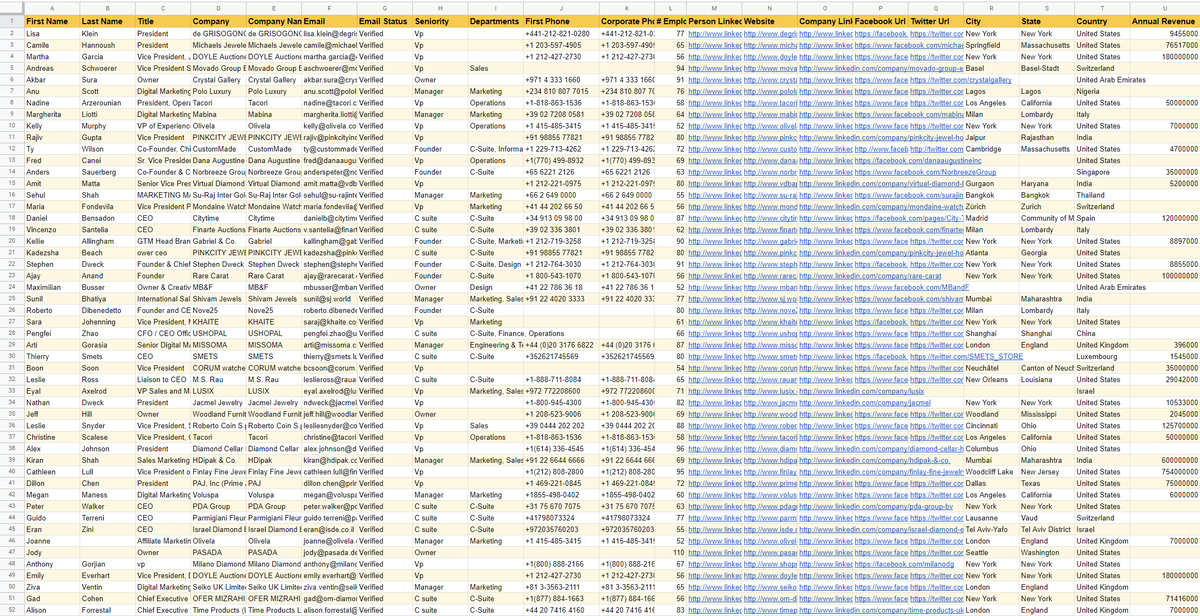Select the last name cell 'Fondevila'
This screenshot has width=1200, height=616.
coord(107,207)
